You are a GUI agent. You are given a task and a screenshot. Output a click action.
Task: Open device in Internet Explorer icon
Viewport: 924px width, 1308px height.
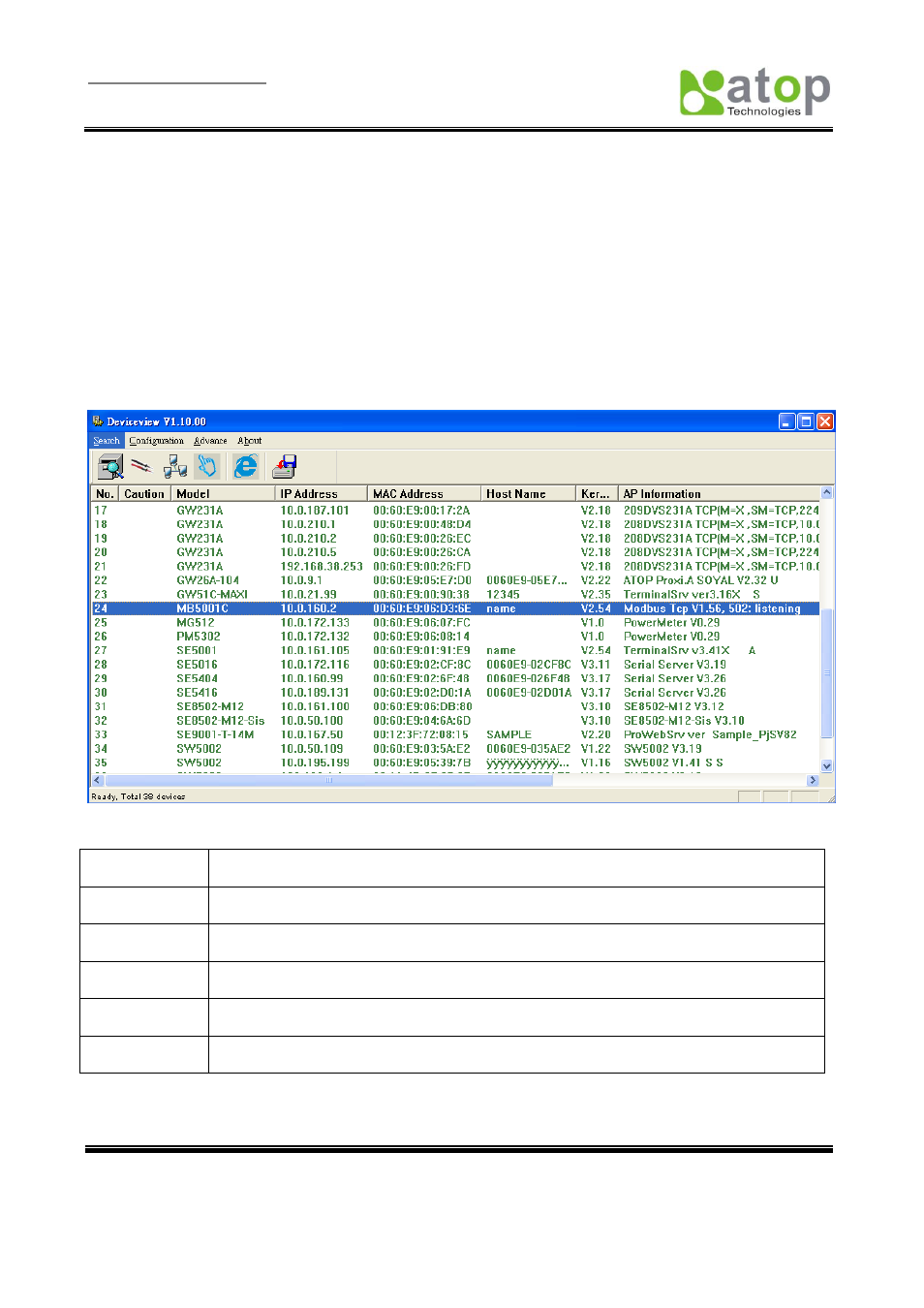[246, 466]
